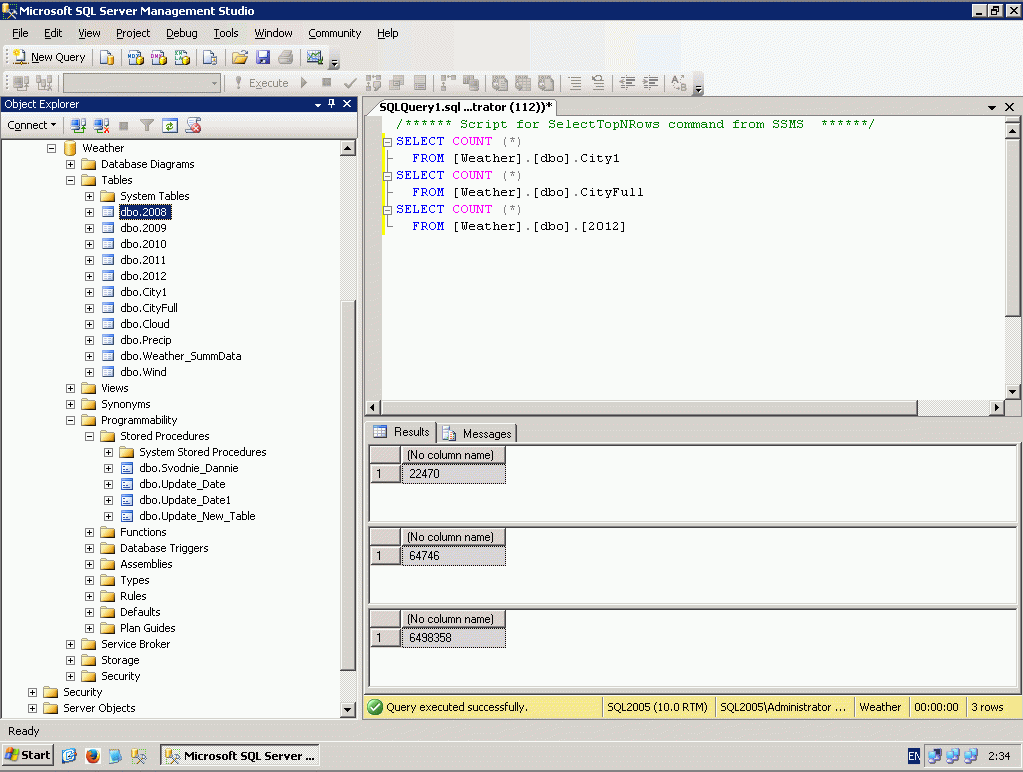
Task: Click the Save disk icon in toolbar
Action: click(x=263, y=57)
